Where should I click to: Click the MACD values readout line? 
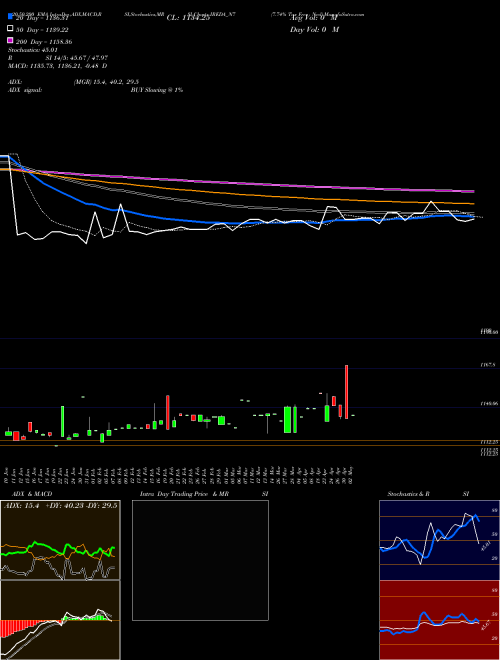coord(57,66)
